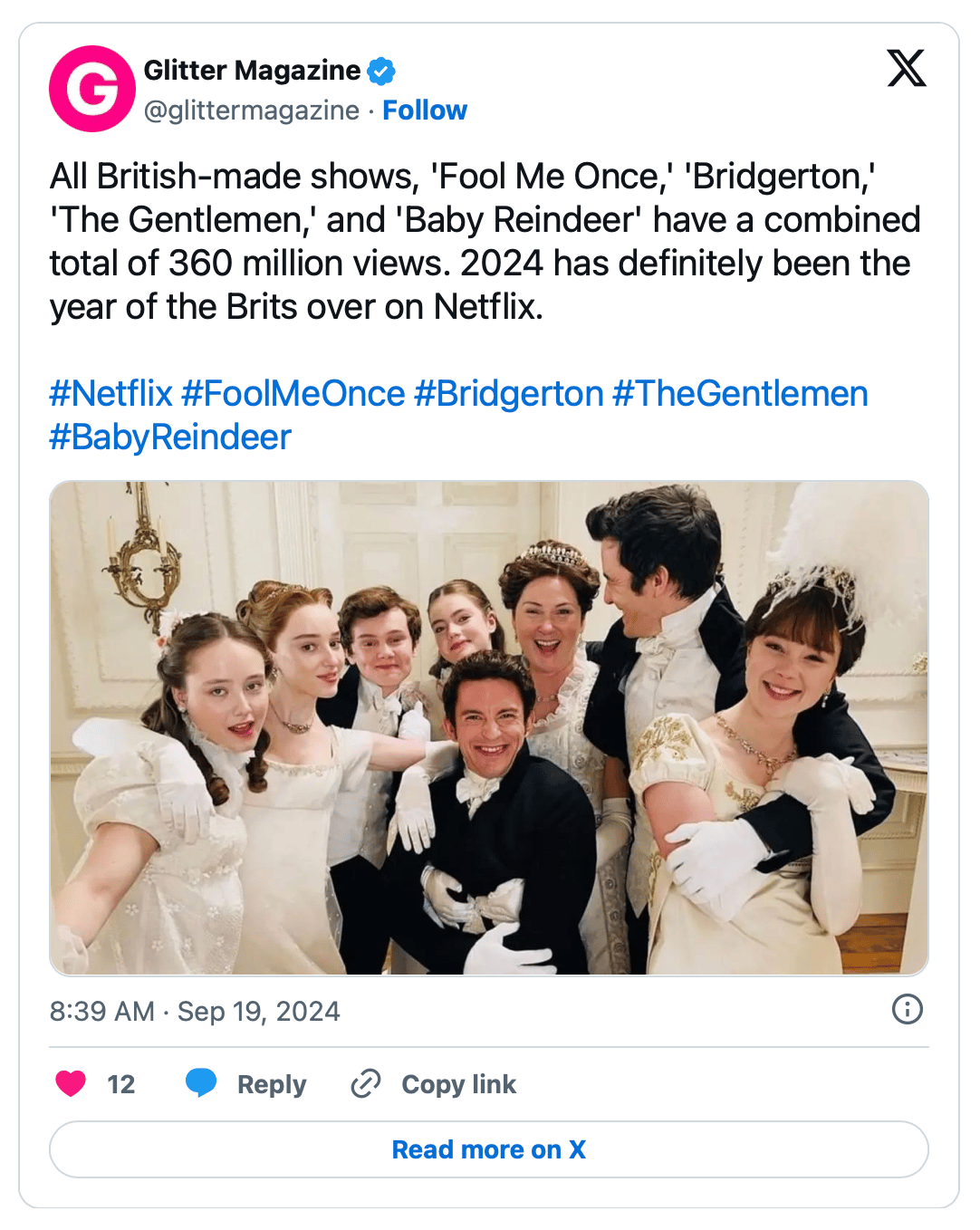Open the #FoolMeOnce hashtag

(293, 394)
